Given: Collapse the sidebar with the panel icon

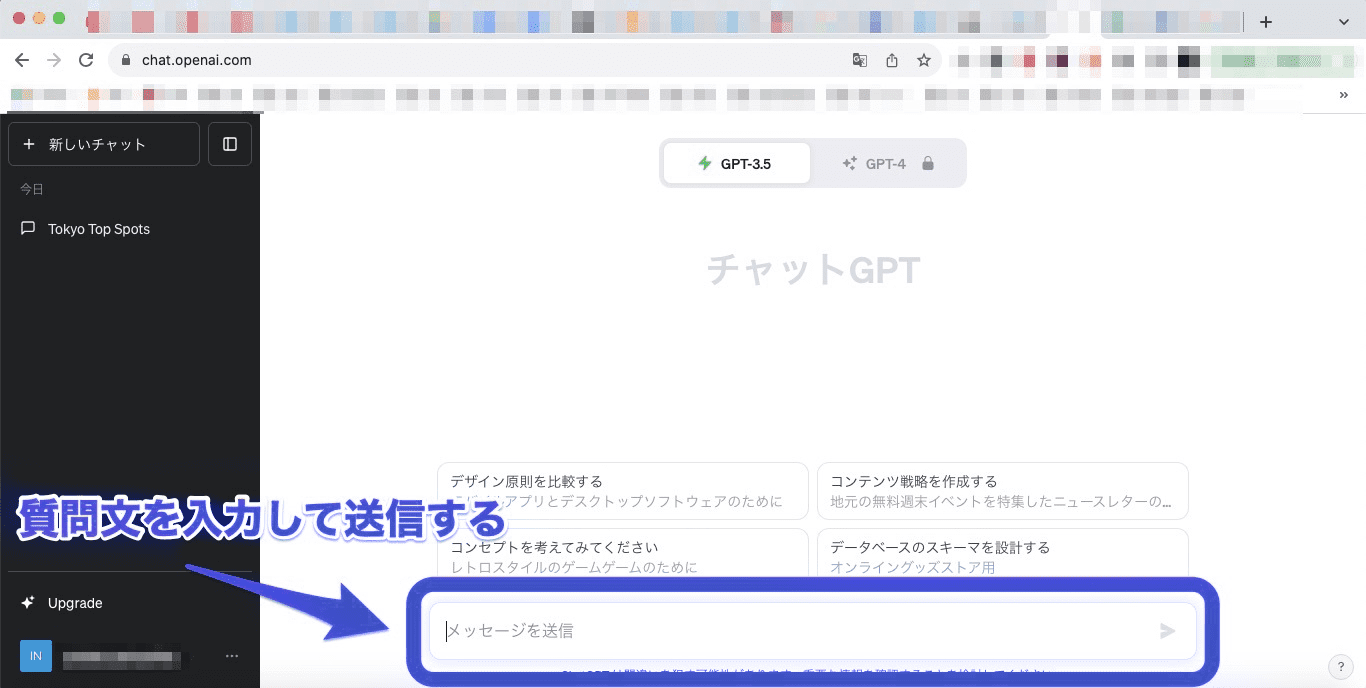Looking at the screenshot, I should coord(230,144).
